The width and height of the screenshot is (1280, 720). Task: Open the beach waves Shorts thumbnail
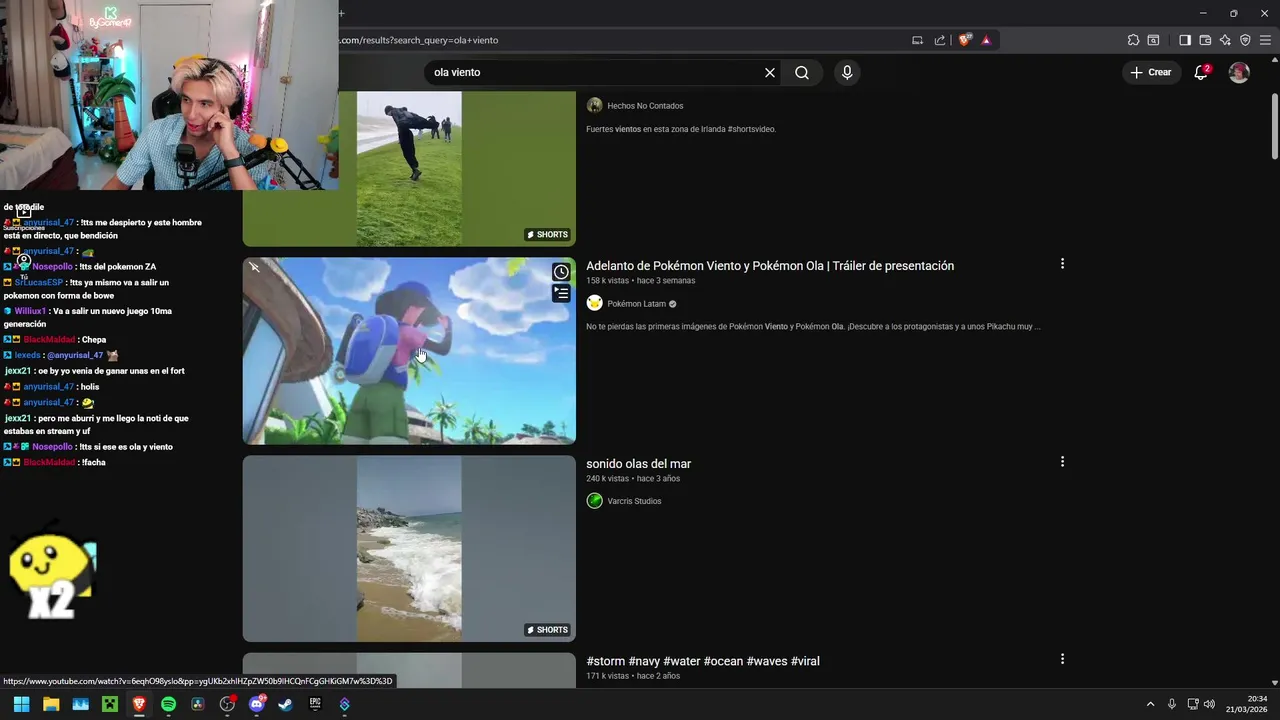click(x=409, y=549)
